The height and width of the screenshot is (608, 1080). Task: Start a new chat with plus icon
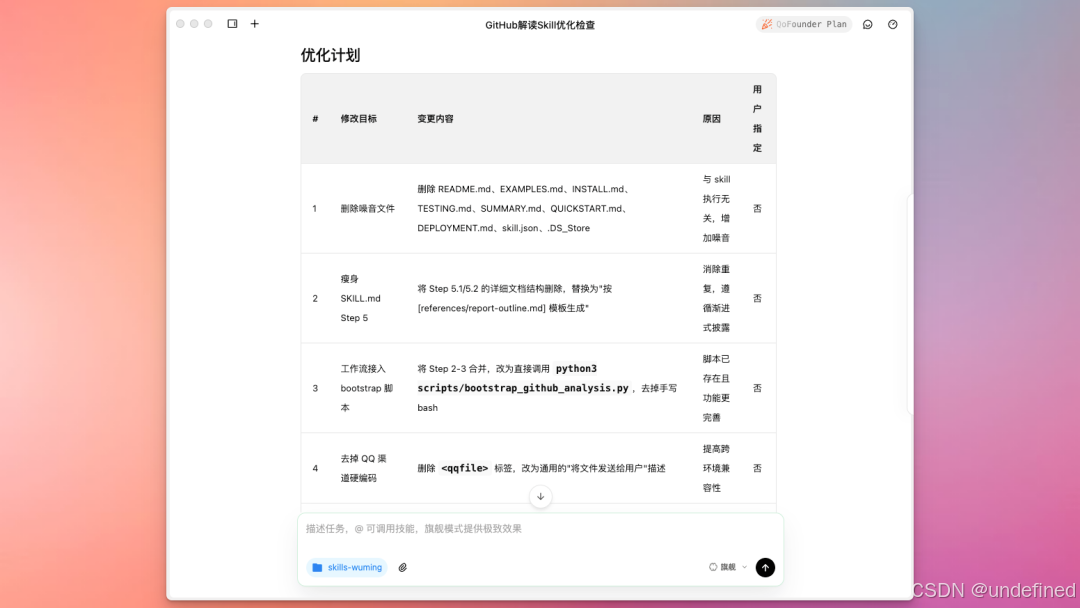pyautogui.click(x=255, y=23)
